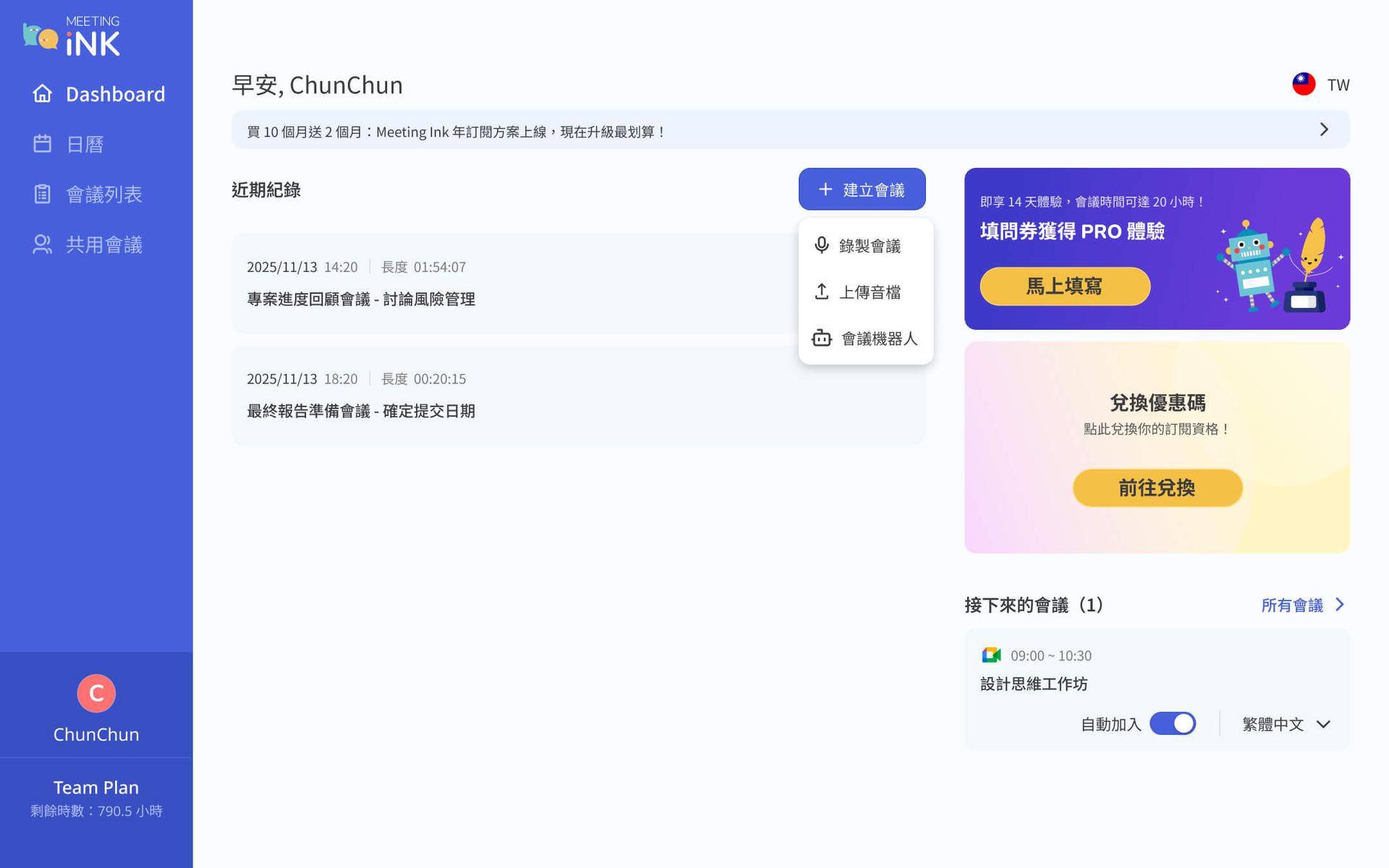Select the 會議機器人 robot icon
Image resolution: width=1389 pixels, height=868 pixels.
tap(822, 338)
